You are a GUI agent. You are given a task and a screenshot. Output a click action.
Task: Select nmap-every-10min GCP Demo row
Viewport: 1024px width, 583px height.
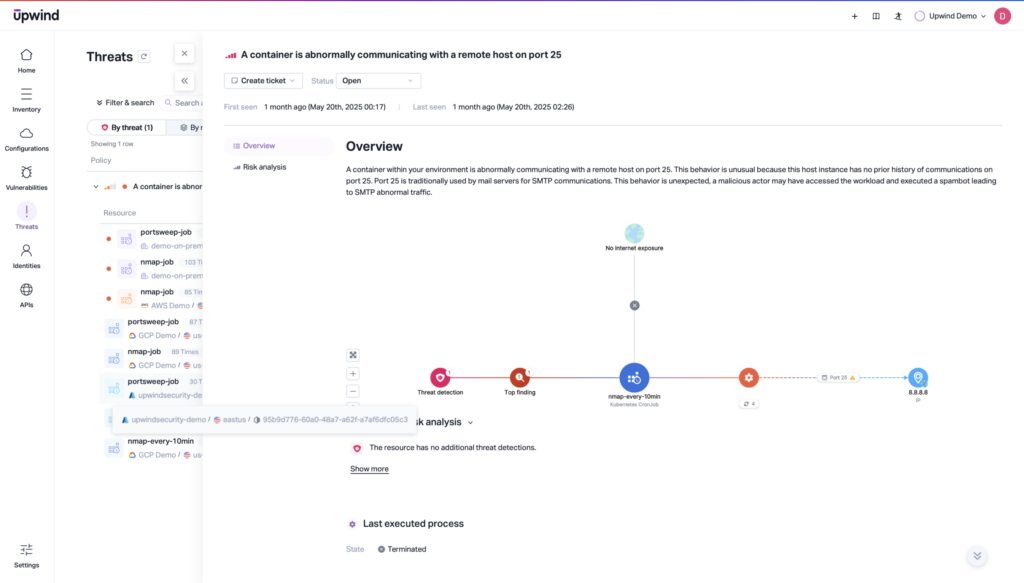153,448
